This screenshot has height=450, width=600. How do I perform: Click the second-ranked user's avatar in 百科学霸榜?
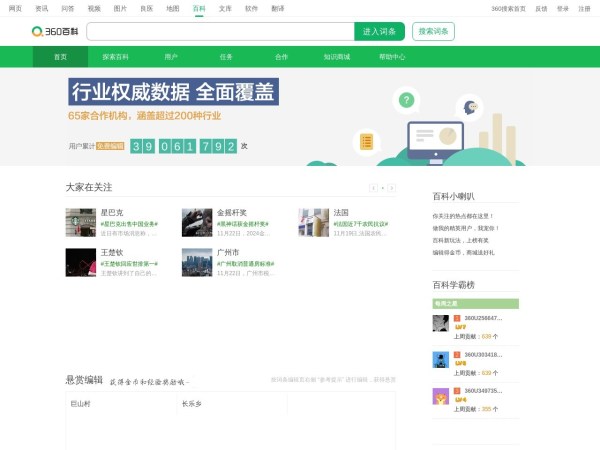tap(440, 359)
